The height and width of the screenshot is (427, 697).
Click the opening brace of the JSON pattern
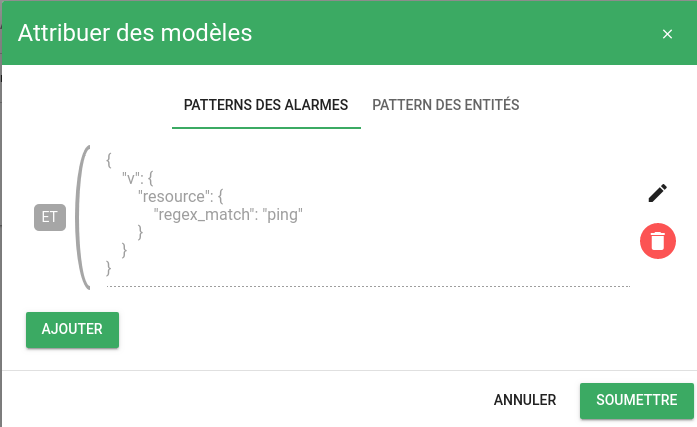[108, 159]
